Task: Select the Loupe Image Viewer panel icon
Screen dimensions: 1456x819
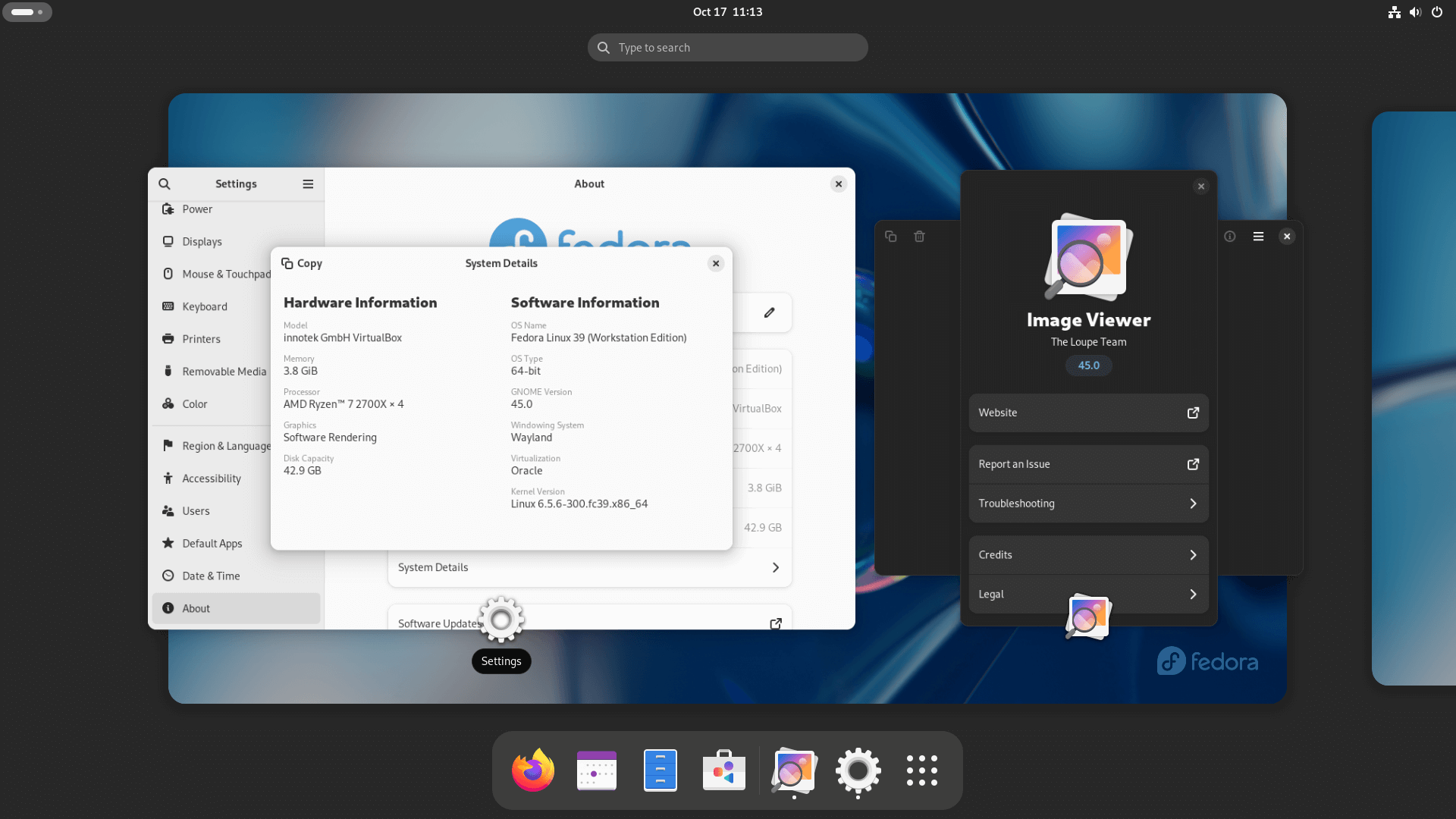Action: point(795,770)
